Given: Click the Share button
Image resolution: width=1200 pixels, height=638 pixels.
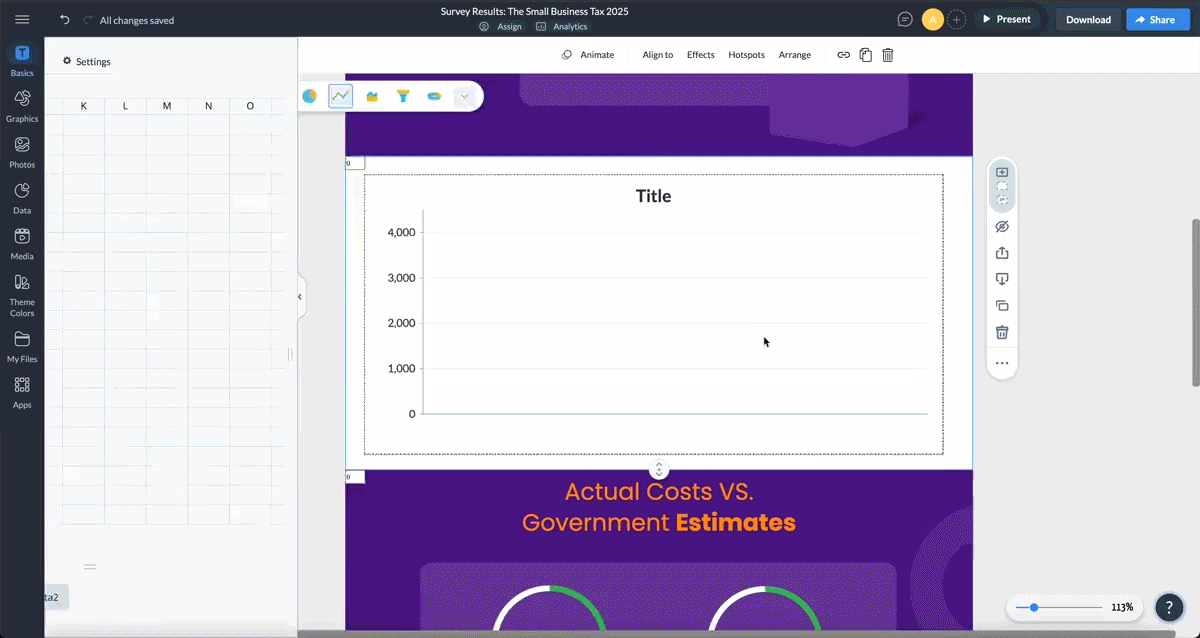Looking at the screenshot, I should (x=1157, y=18).
